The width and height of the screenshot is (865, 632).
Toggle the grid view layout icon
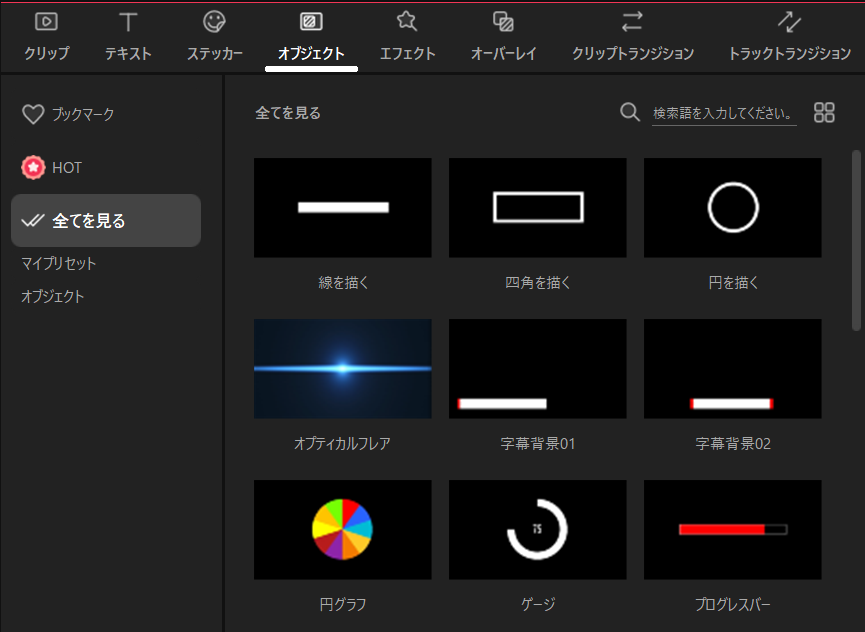824,112
